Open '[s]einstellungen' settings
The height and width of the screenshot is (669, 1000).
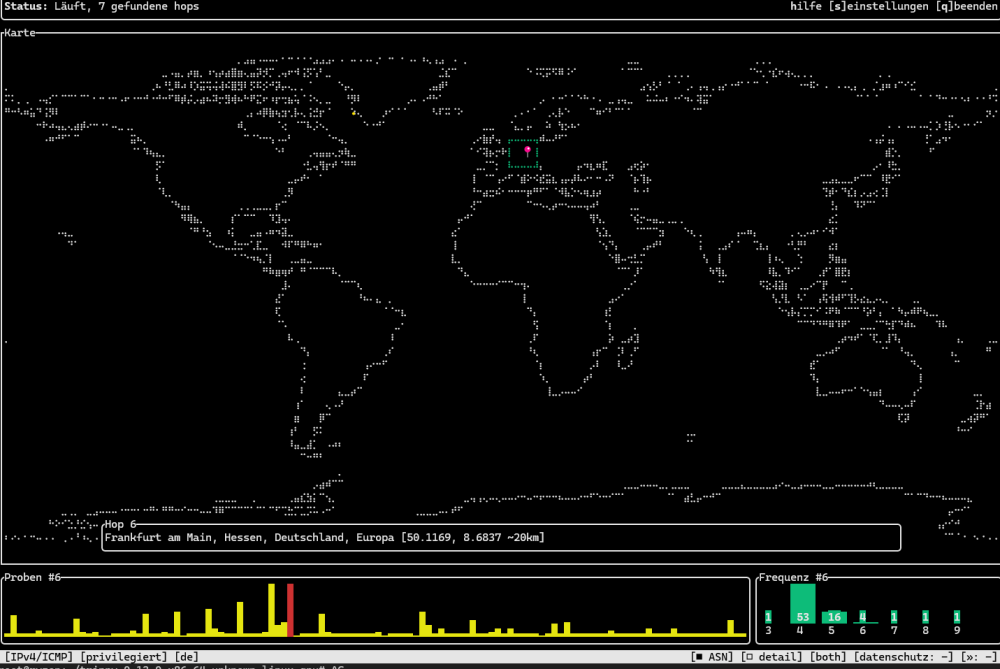(878, 6)
